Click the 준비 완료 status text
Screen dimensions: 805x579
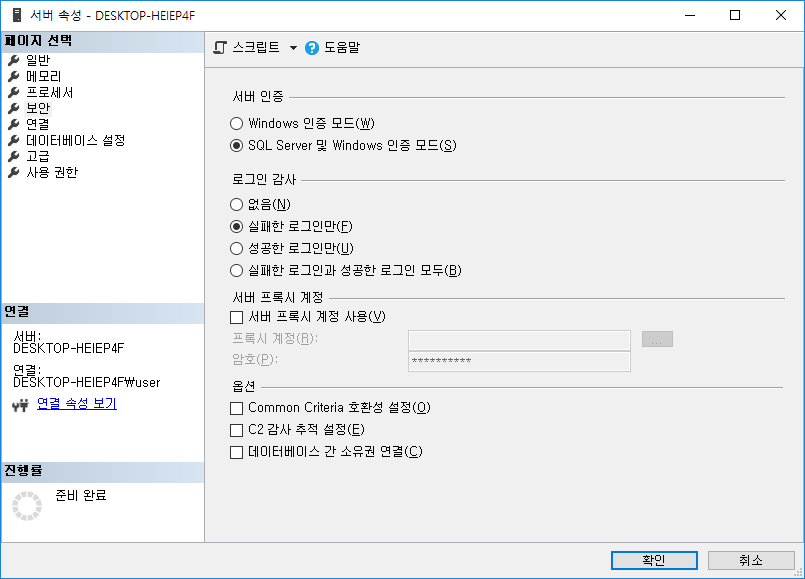pyautogui.click(x=81, y=496)
